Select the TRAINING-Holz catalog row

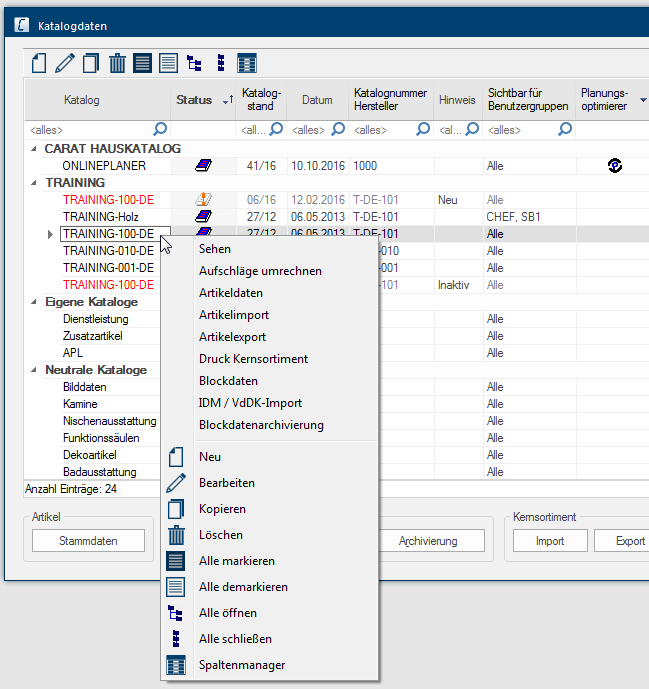tap(100, 217)
